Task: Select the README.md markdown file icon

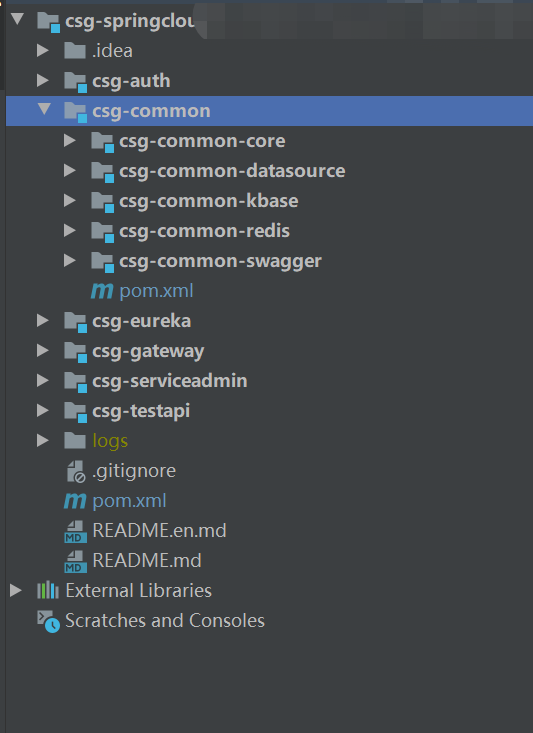Action: point(75,561)
